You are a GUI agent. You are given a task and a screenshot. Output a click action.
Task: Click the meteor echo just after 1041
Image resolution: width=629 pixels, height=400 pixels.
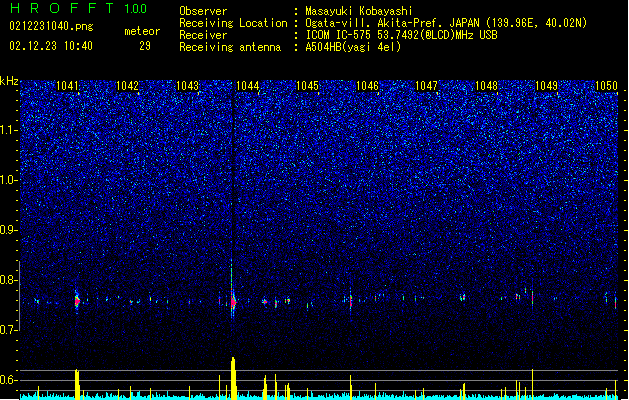click(x=77, y=301)
